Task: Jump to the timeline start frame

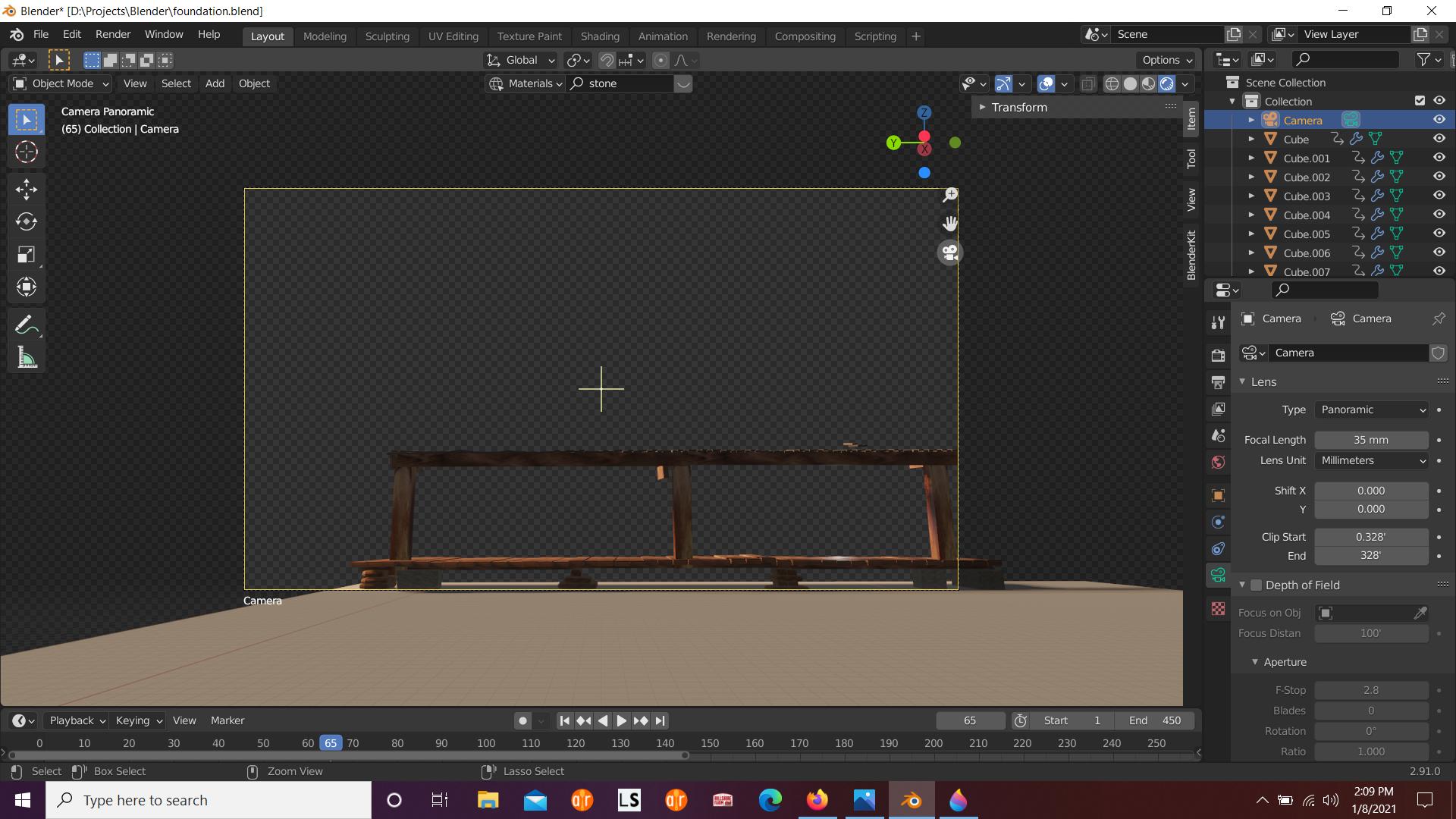Action: pyautogui.click(x=564, y=720)
